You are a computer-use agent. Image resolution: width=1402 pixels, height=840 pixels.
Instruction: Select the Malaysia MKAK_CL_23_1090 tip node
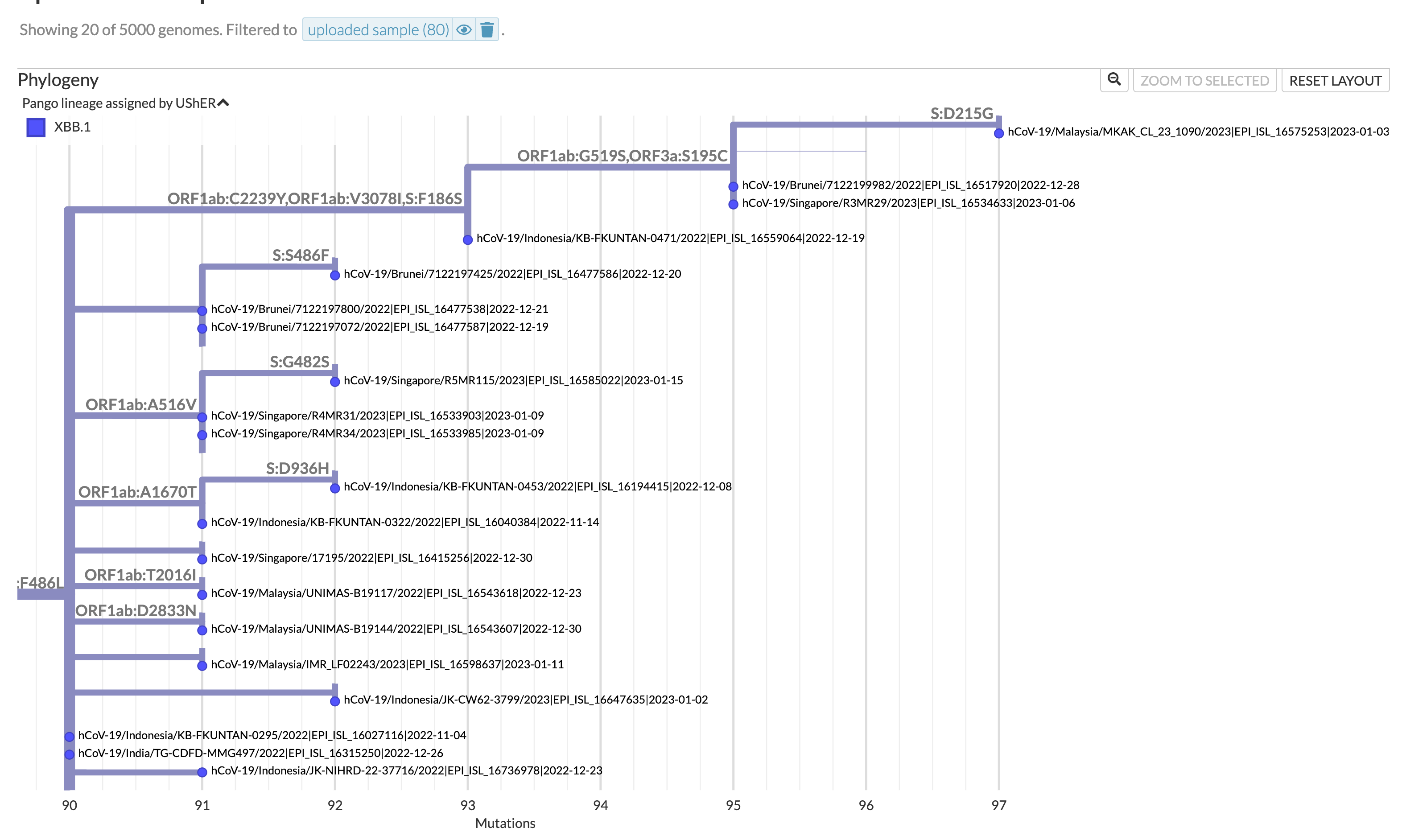998,133
